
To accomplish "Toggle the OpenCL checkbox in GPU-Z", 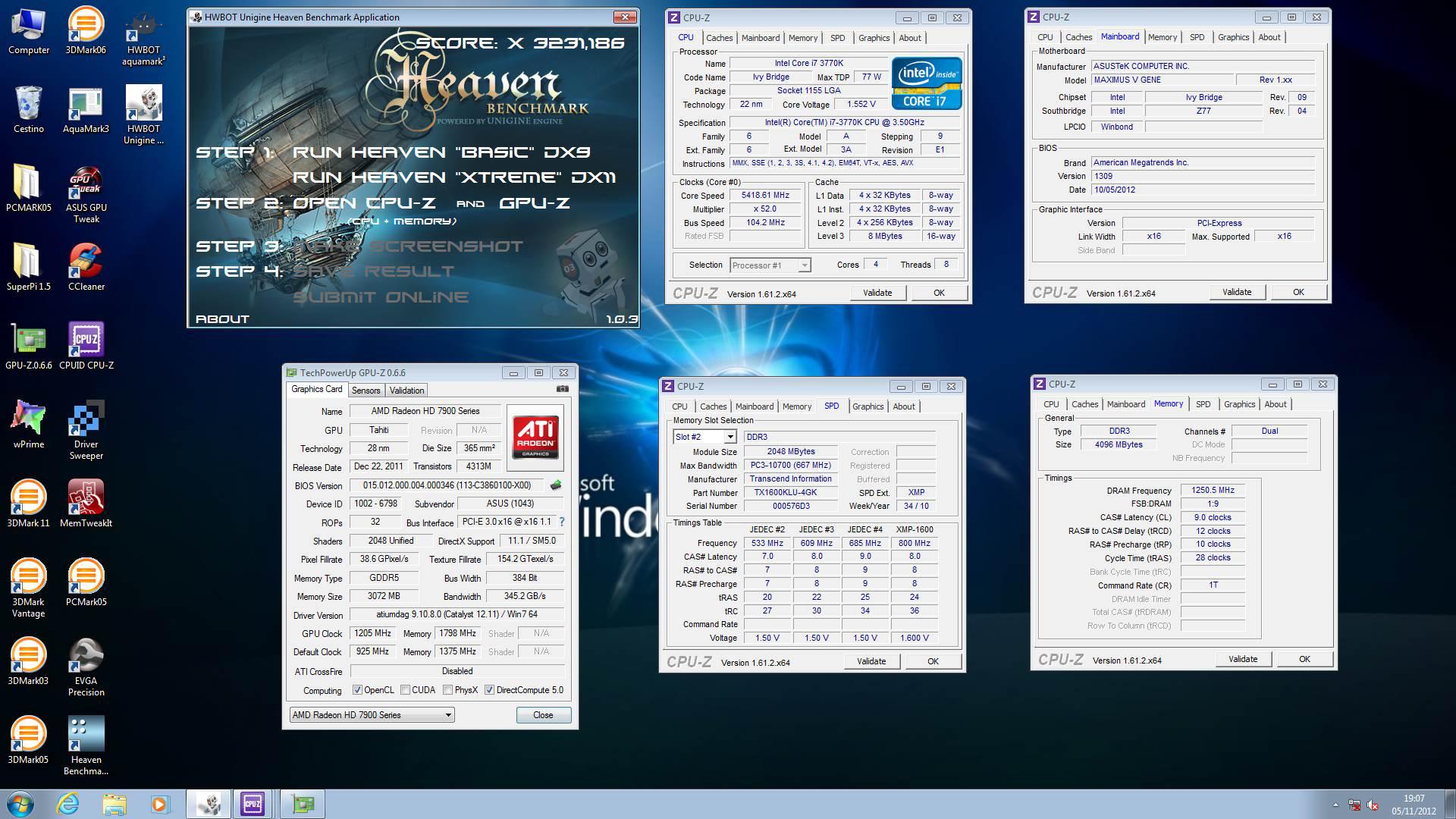I will (357, 690).
